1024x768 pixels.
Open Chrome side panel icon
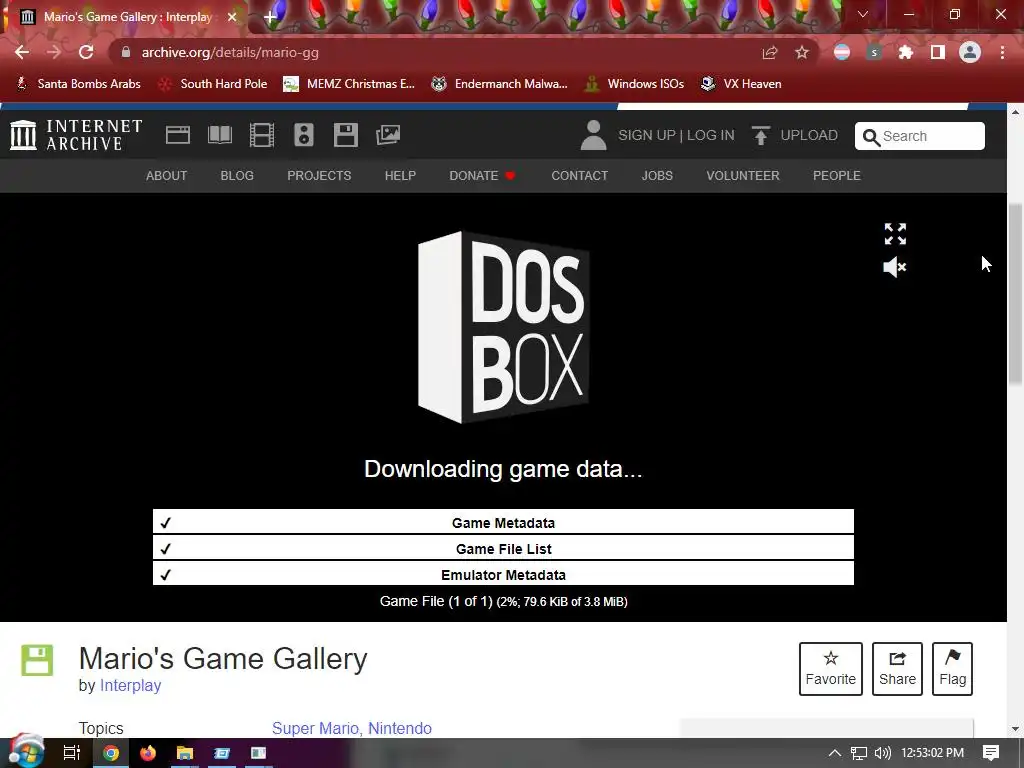(x=938, y=52)
